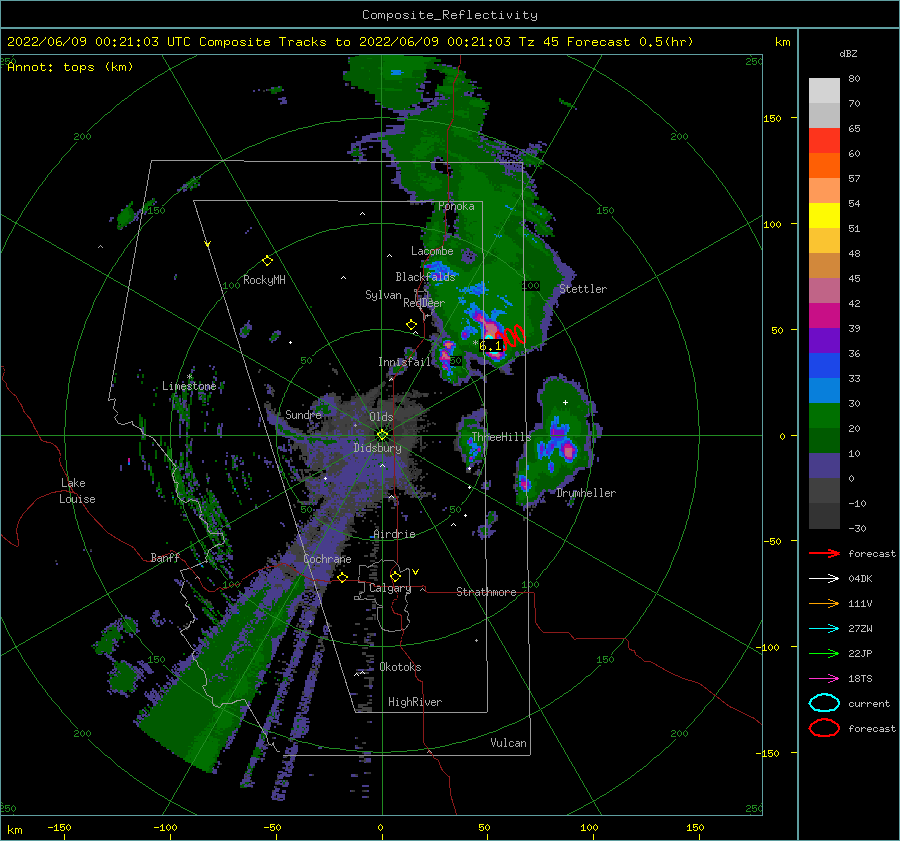The image size is (900, 841).
Task: Click the Strathmore label
Action: coord(486,592)
